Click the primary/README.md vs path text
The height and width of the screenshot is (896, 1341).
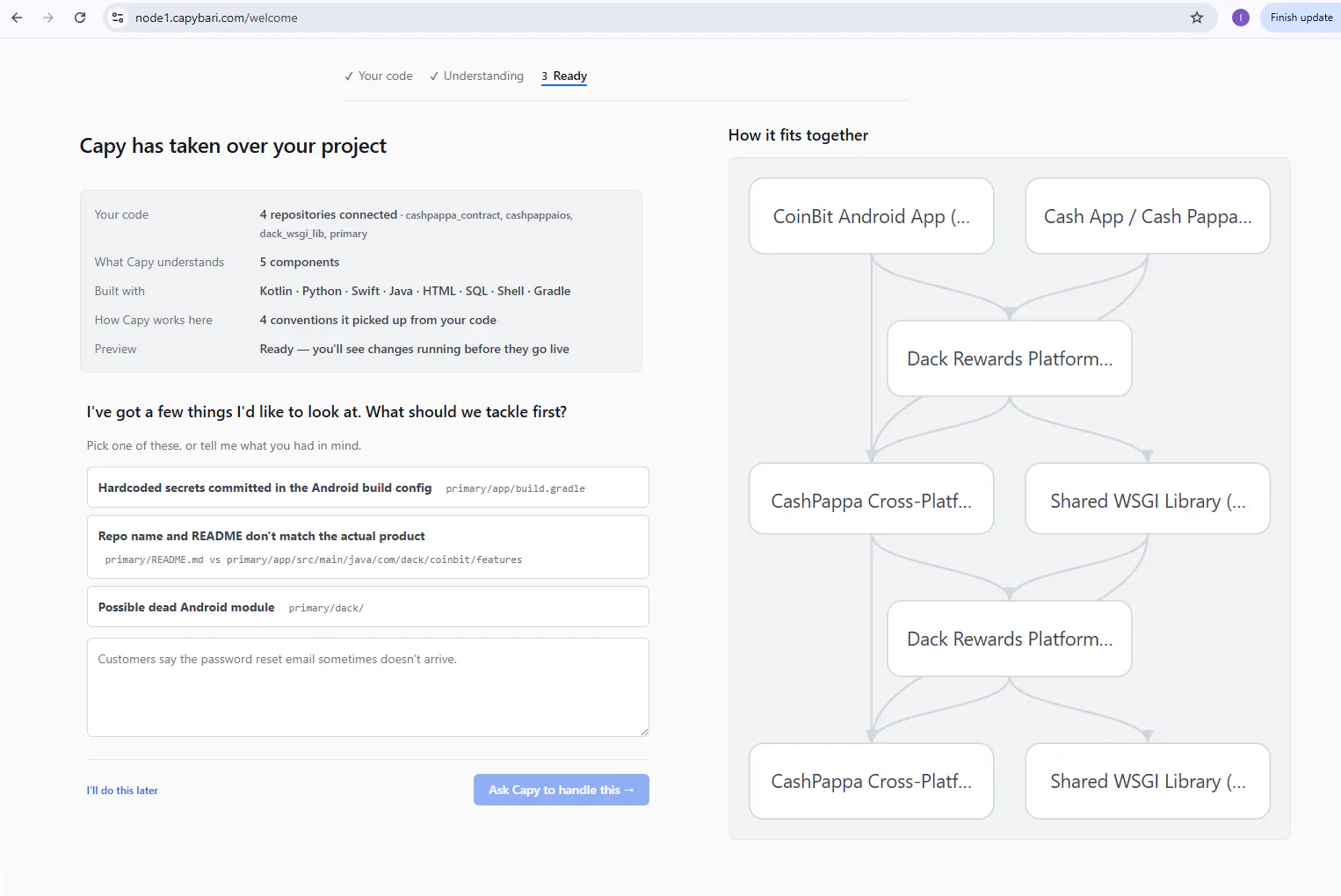coord(314,560)
